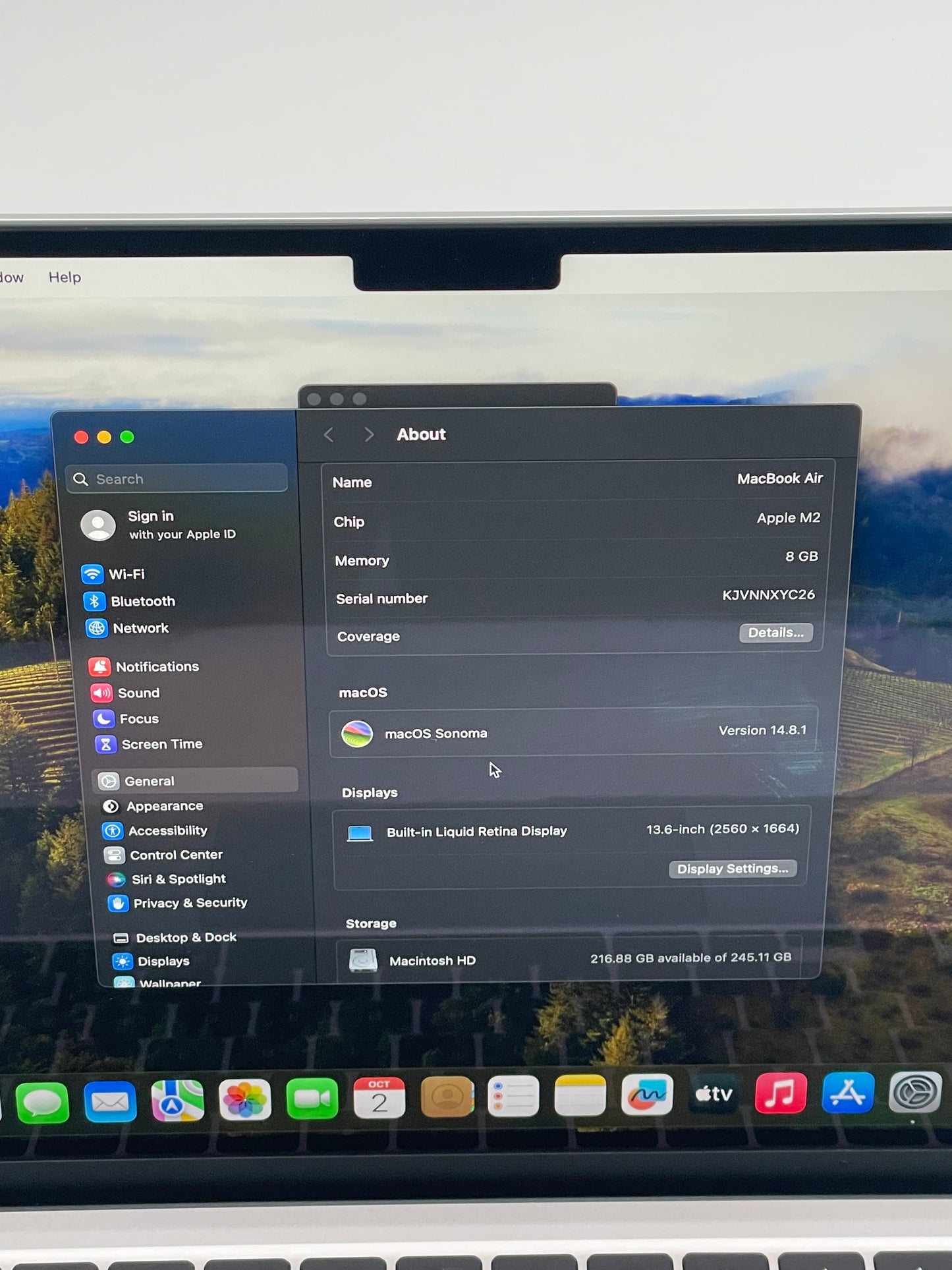Viewport: 952px width, 1270px height.
Task: Open Notes in the Dock
Action: point(580,1095)
